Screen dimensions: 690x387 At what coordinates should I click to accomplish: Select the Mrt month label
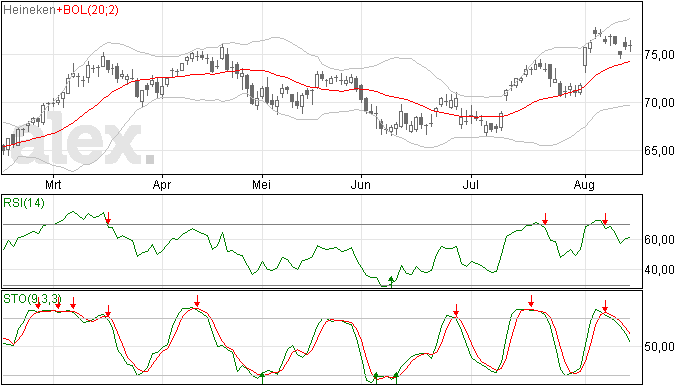pos(53,184)
